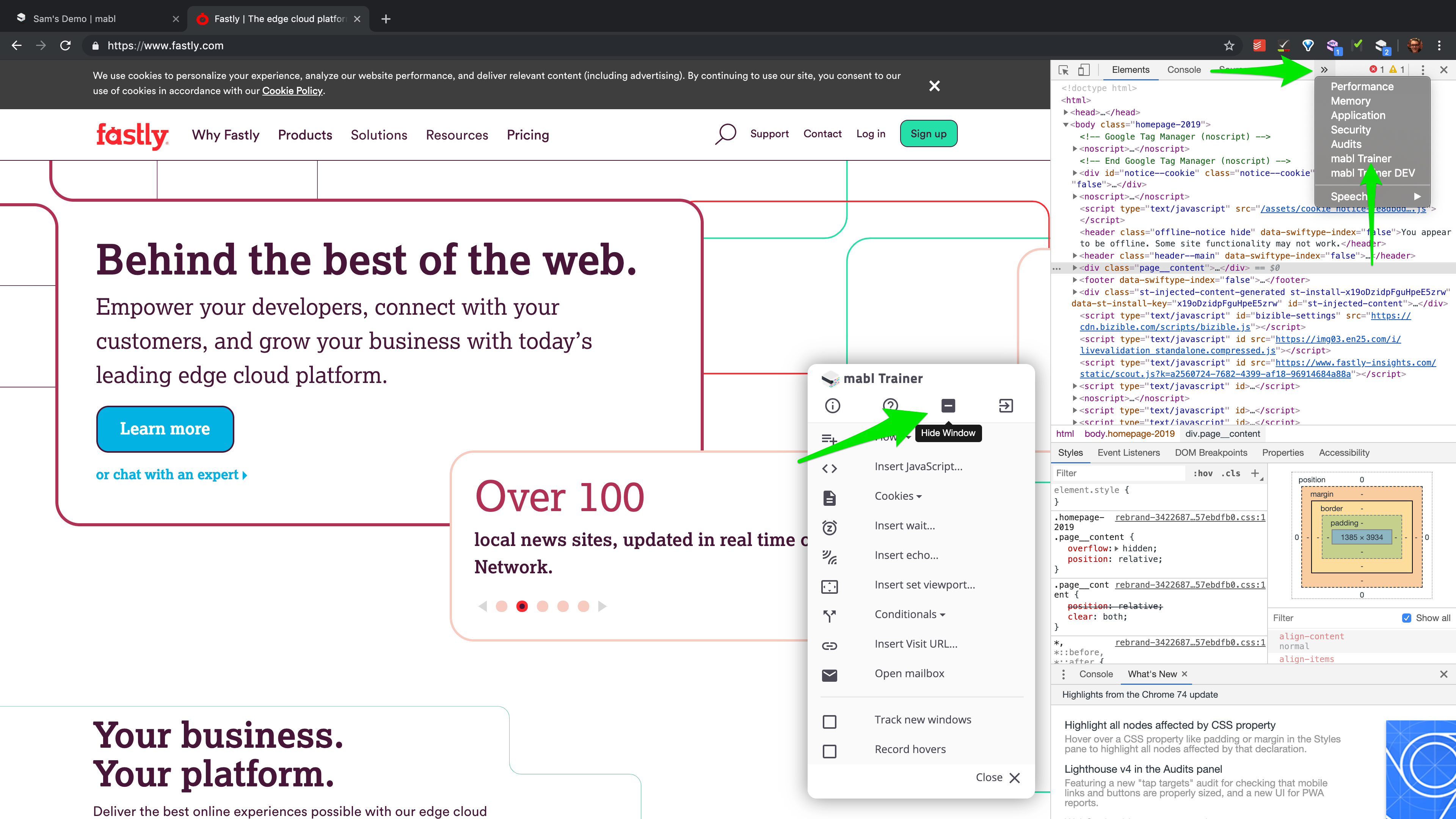The height and width of the screenshot is (819, 1456).
Task: Toggle the DevTools device toolbar icon
Action: click(1084, 69)
